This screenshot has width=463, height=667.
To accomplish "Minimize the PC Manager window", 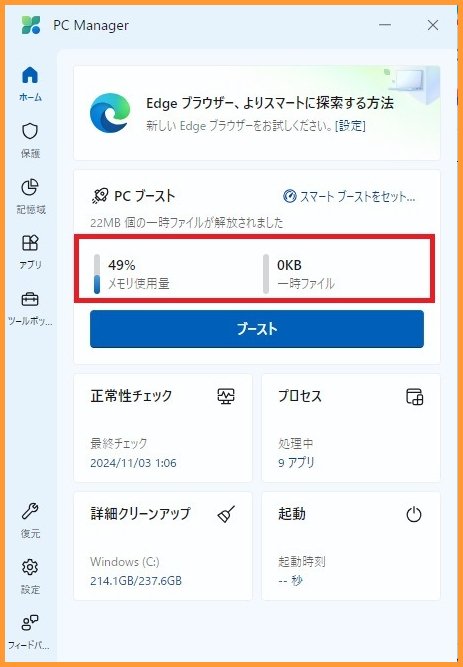I will 385,25.
